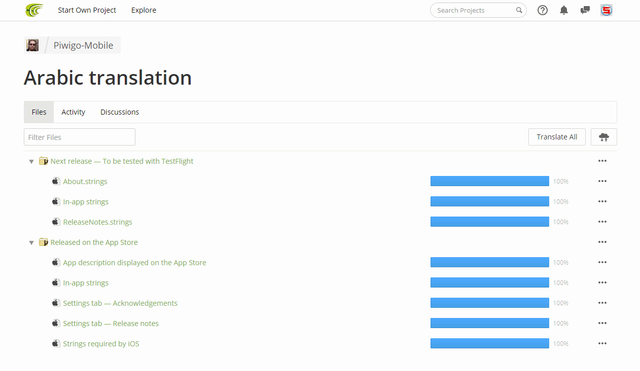Open options menu for Next release folder
640x371 pixels.
coord(602,161)
